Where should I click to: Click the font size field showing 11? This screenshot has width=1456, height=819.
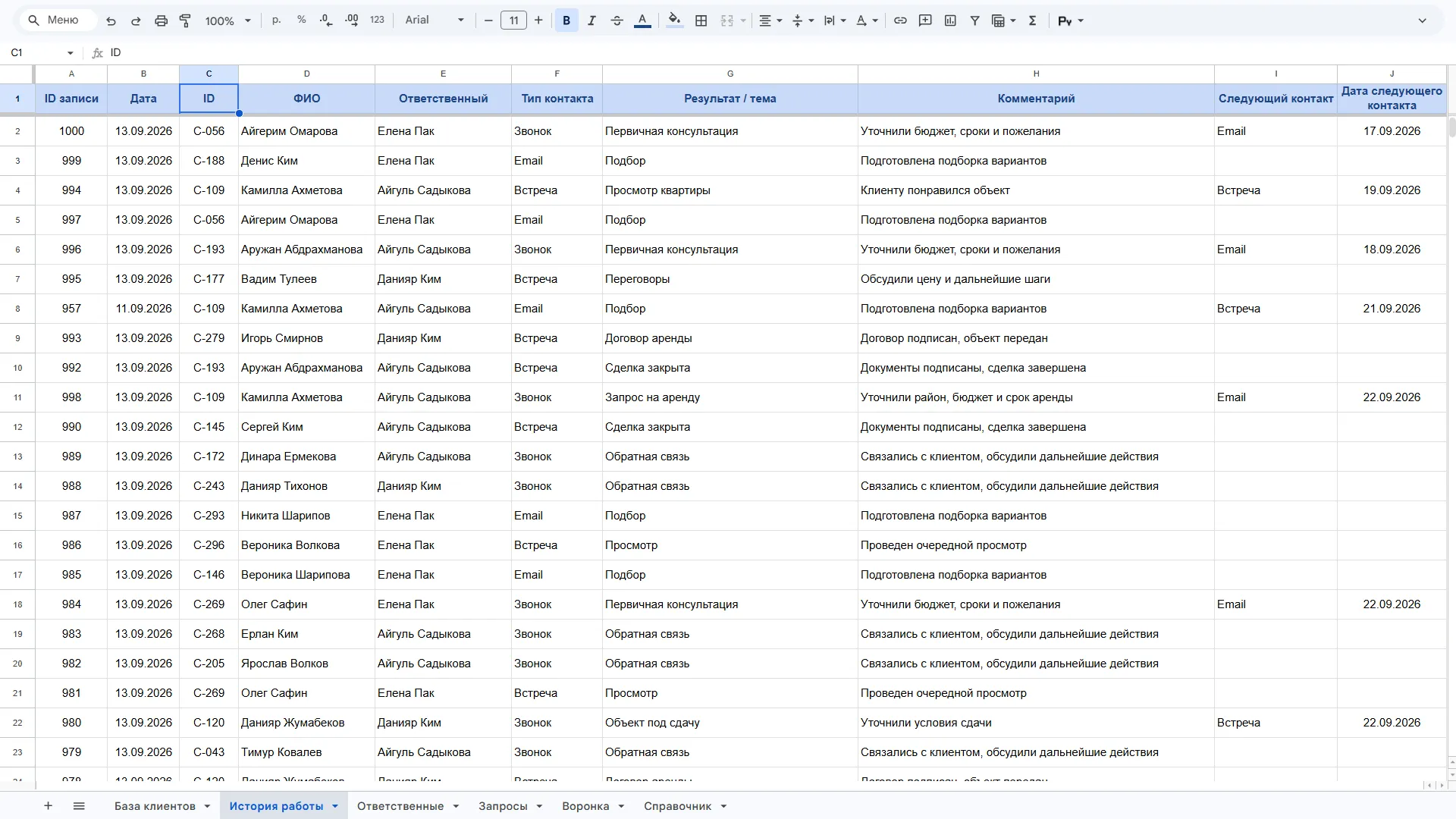tap(513, 20)
